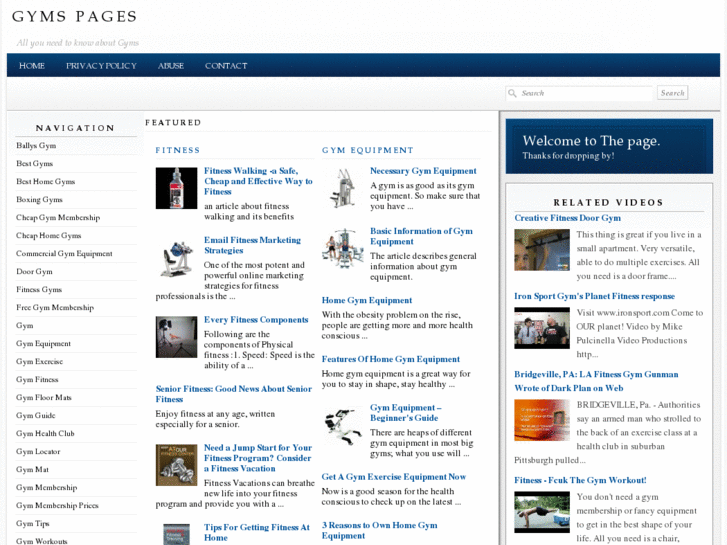This screenshot has width=727, height=545.
Task: Click the Necessary Gym Equipment thumbnail
Action: 343,188
